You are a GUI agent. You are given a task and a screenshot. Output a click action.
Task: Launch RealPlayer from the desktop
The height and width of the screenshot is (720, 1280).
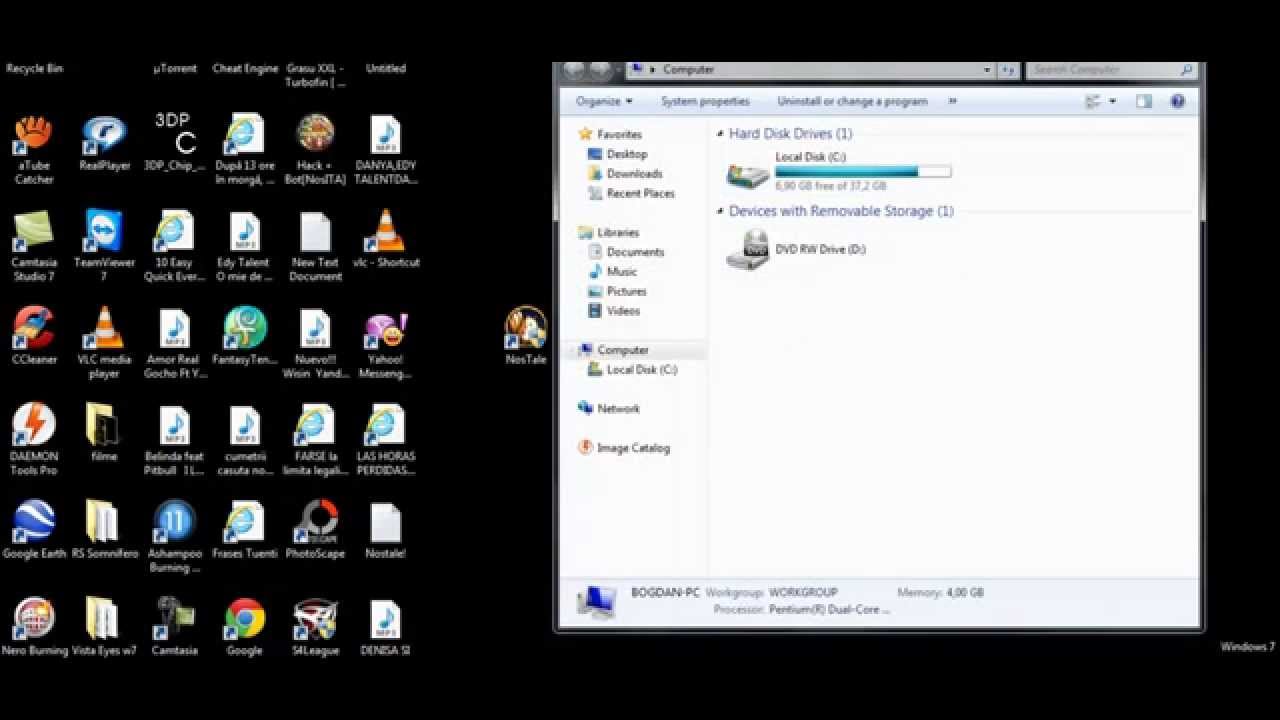click(104, 144)
